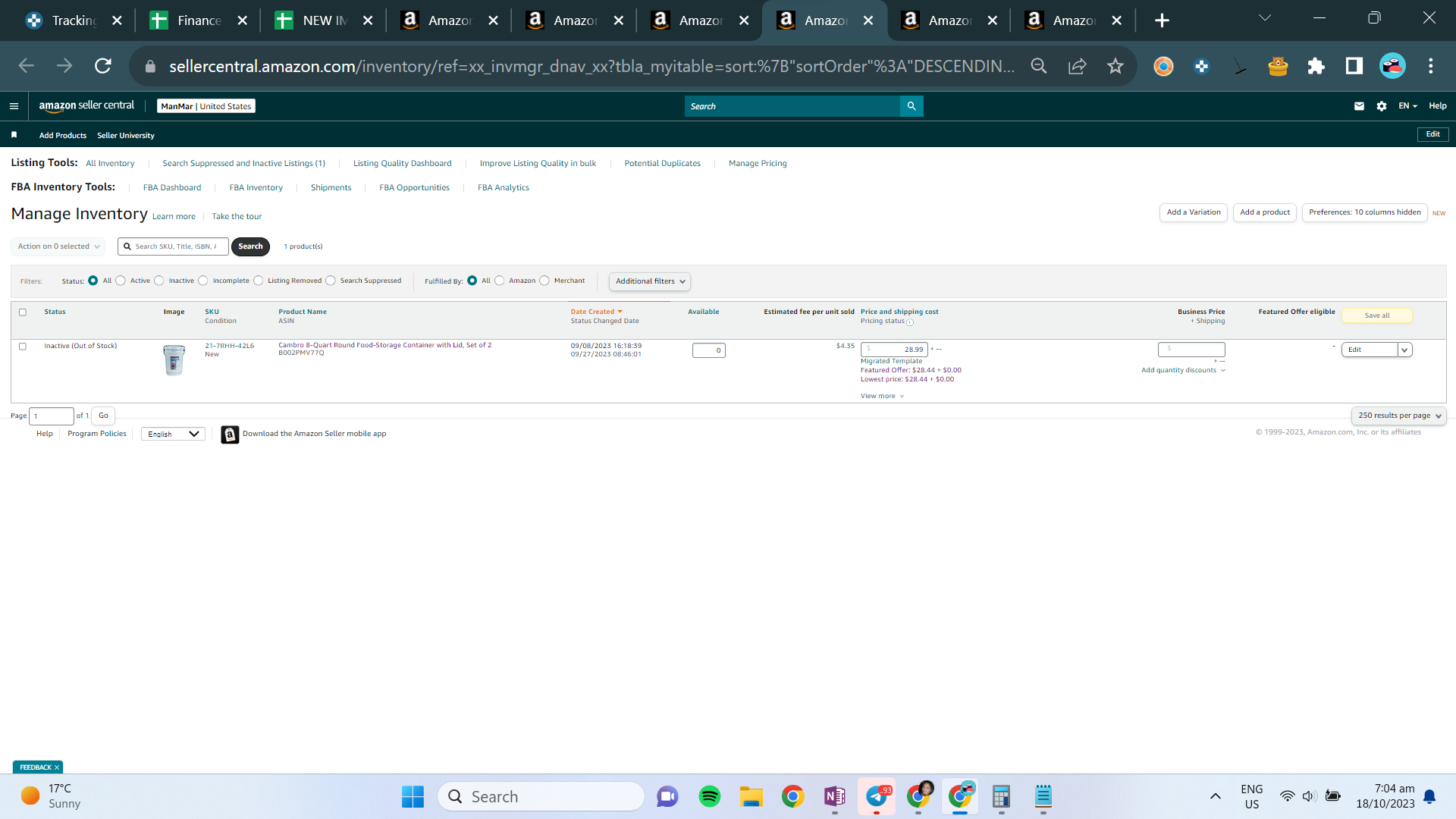Open Help in the header
Viewport: 1456px width, 819px height.
[x=1437, y=106]
